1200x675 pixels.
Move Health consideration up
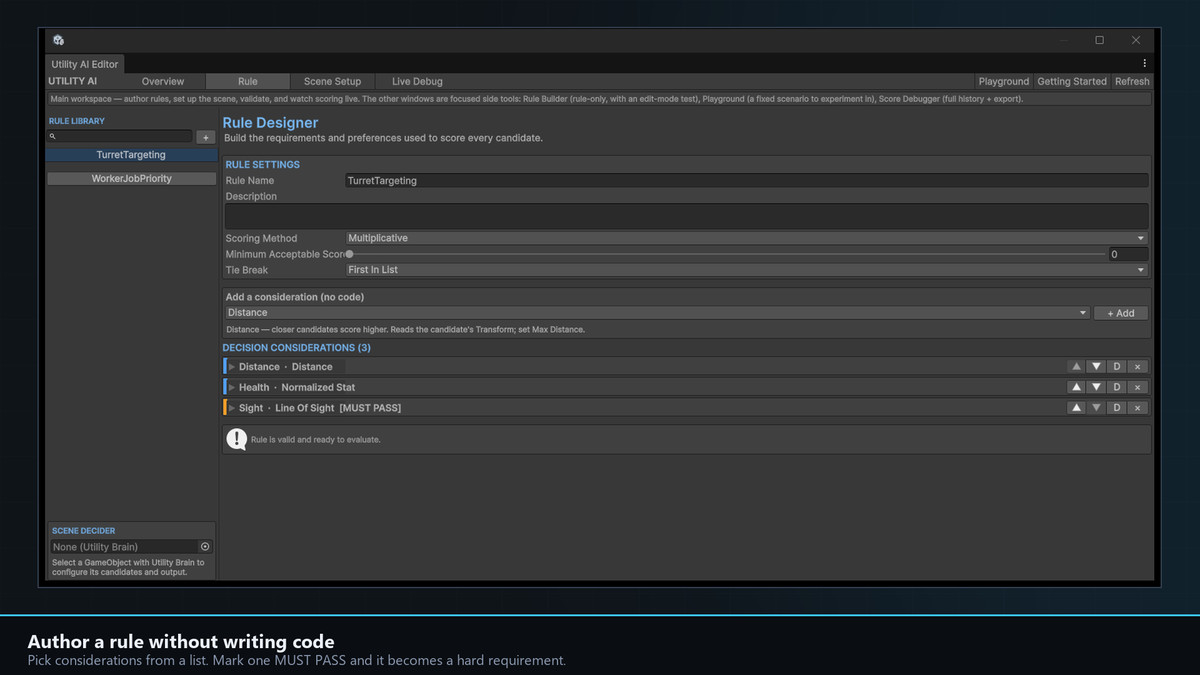[1076, 387]
